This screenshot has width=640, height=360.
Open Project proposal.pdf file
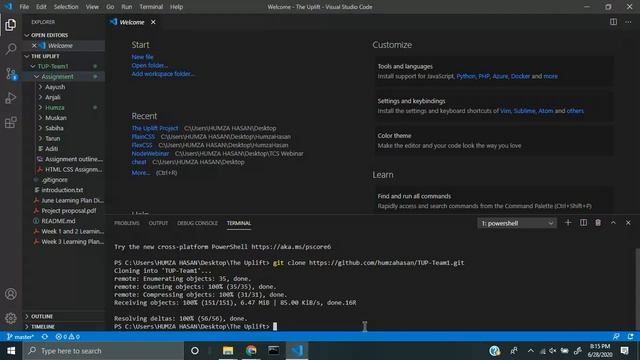pyautogui.click(x=69, y=211)
